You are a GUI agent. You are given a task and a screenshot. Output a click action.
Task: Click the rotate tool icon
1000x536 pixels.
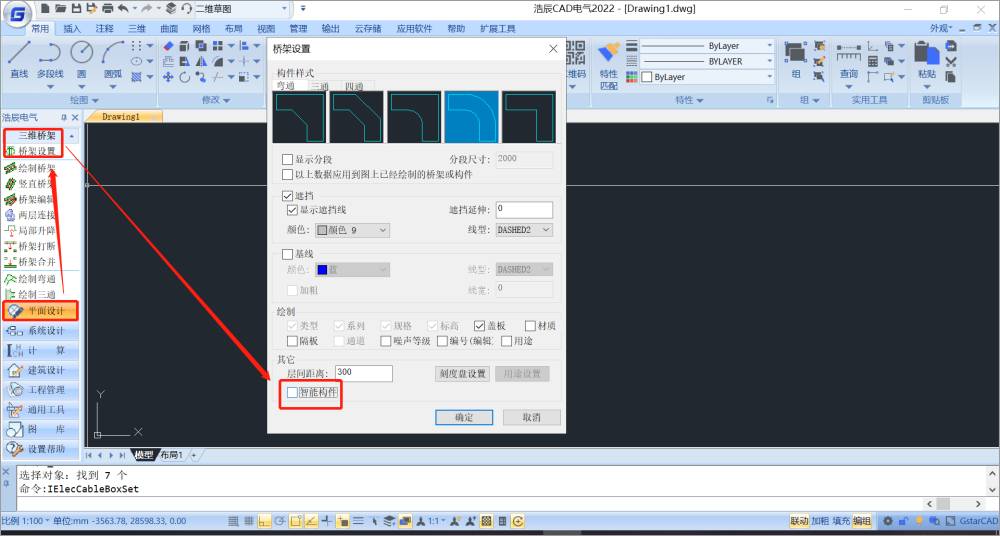(184, 77)
